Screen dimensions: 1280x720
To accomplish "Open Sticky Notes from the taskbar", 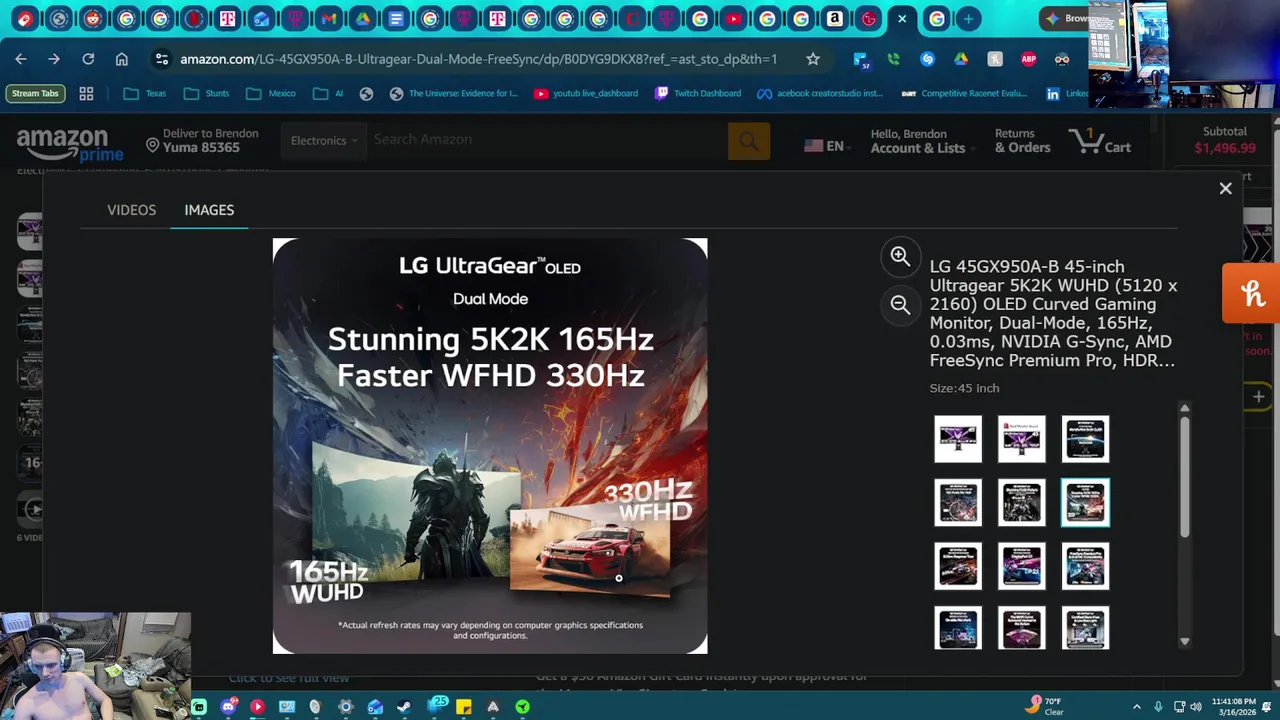I will coord(464,707).
